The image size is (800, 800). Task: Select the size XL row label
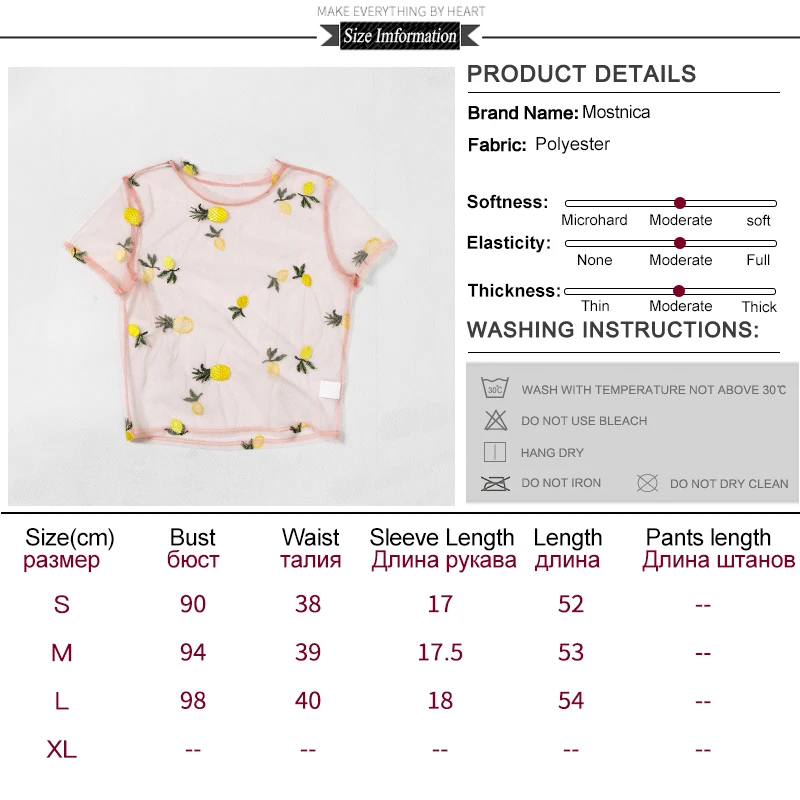click(x=62, y=749)
